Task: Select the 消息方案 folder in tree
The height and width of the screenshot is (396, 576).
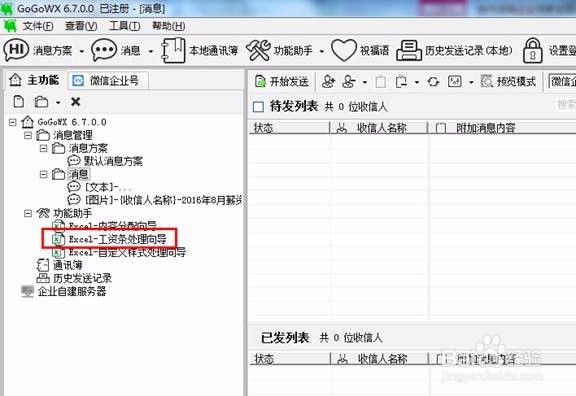Action: [x=88, y=148]
